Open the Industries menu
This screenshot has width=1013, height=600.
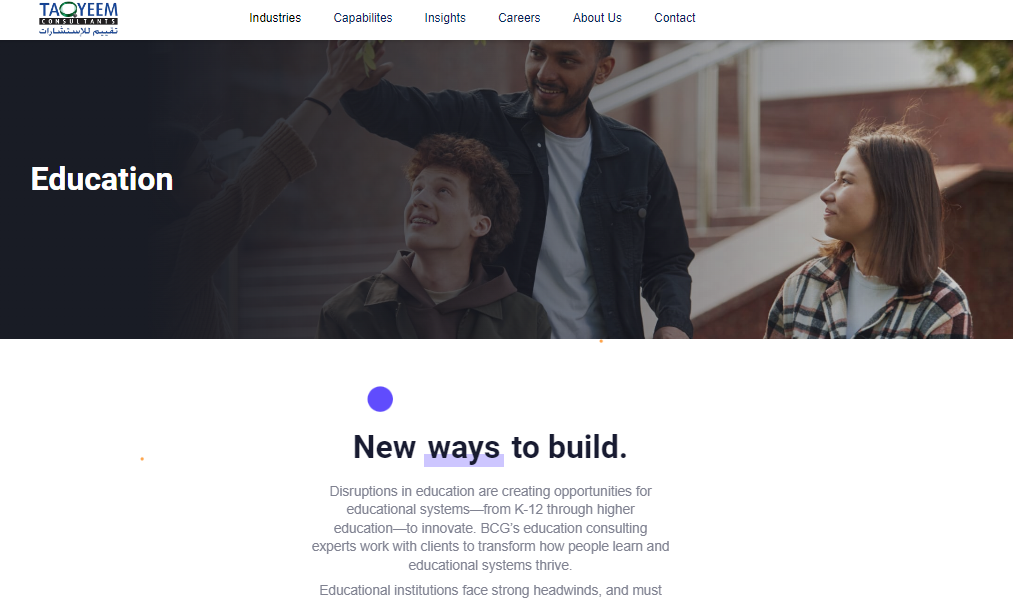[275, 18]
